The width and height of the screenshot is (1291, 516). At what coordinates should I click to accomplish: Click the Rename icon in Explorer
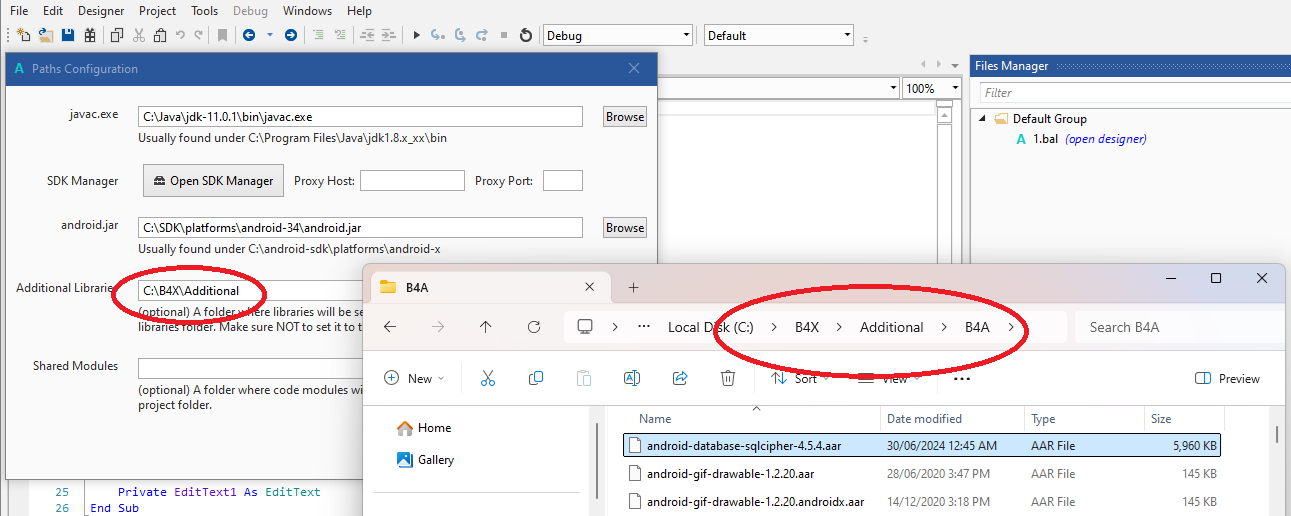tap(632, 378)
